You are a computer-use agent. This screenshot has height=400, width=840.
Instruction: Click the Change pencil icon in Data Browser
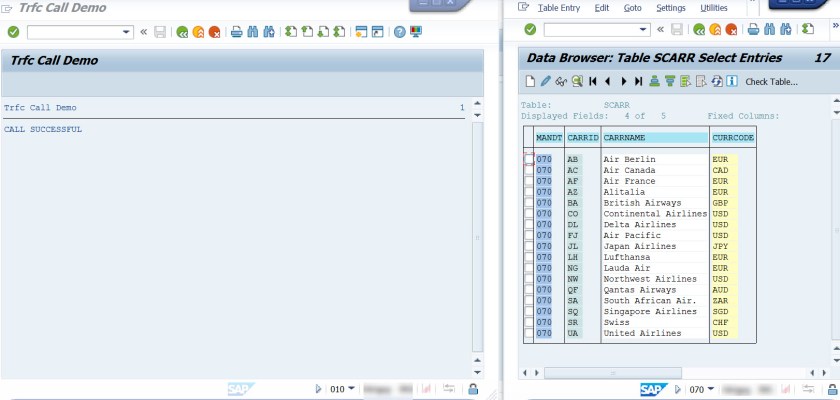click(545, 81)
